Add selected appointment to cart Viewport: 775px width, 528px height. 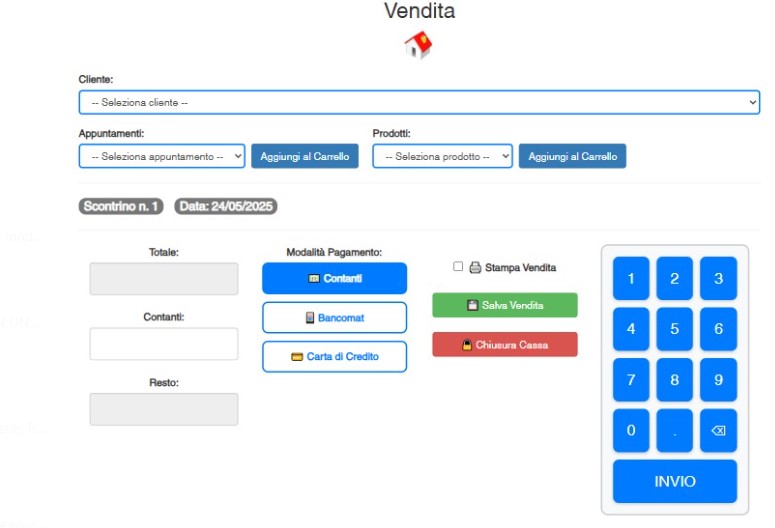[x=304, y=156]
